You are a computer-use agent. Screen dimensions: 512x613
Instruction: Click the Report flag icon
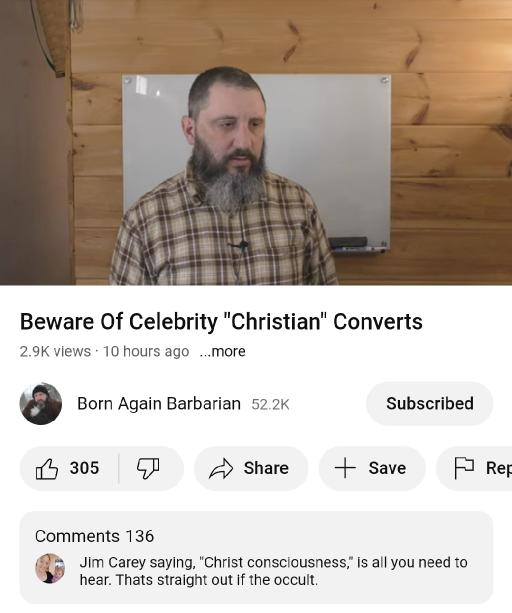coord(464,468)
